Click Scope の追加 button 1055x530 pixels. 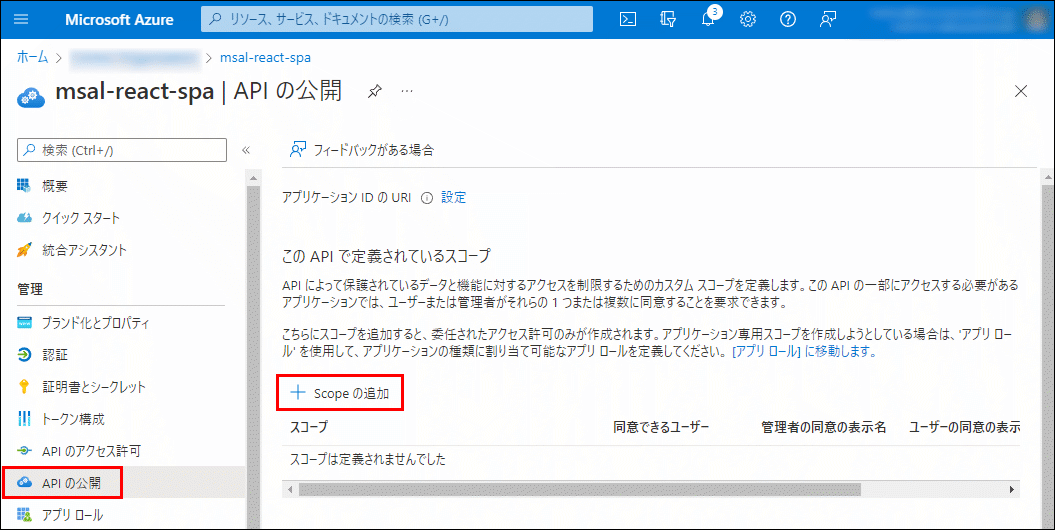coord(340,393)
